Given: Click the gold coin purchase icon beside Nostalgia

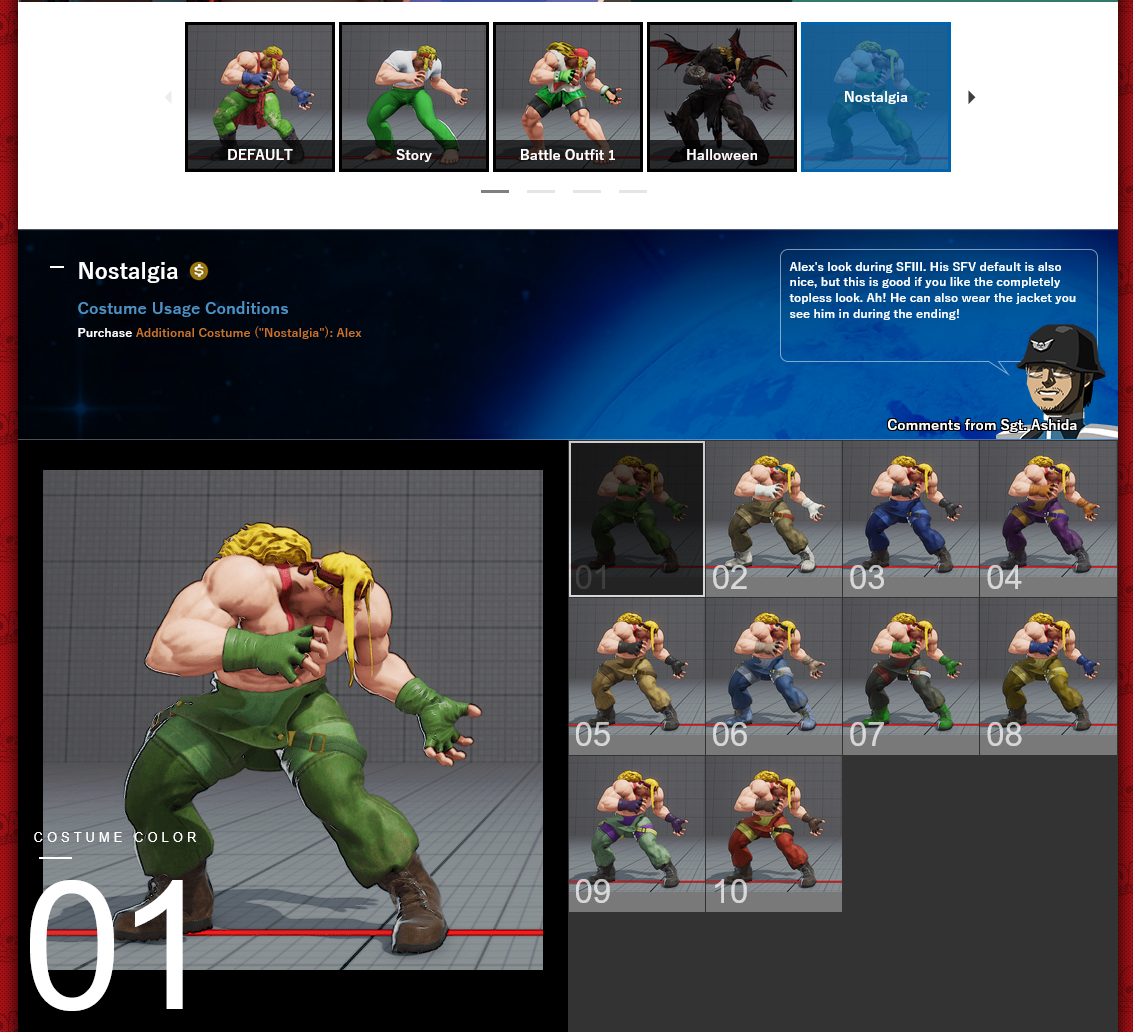Looking at the screenshot, I should 199,271.
